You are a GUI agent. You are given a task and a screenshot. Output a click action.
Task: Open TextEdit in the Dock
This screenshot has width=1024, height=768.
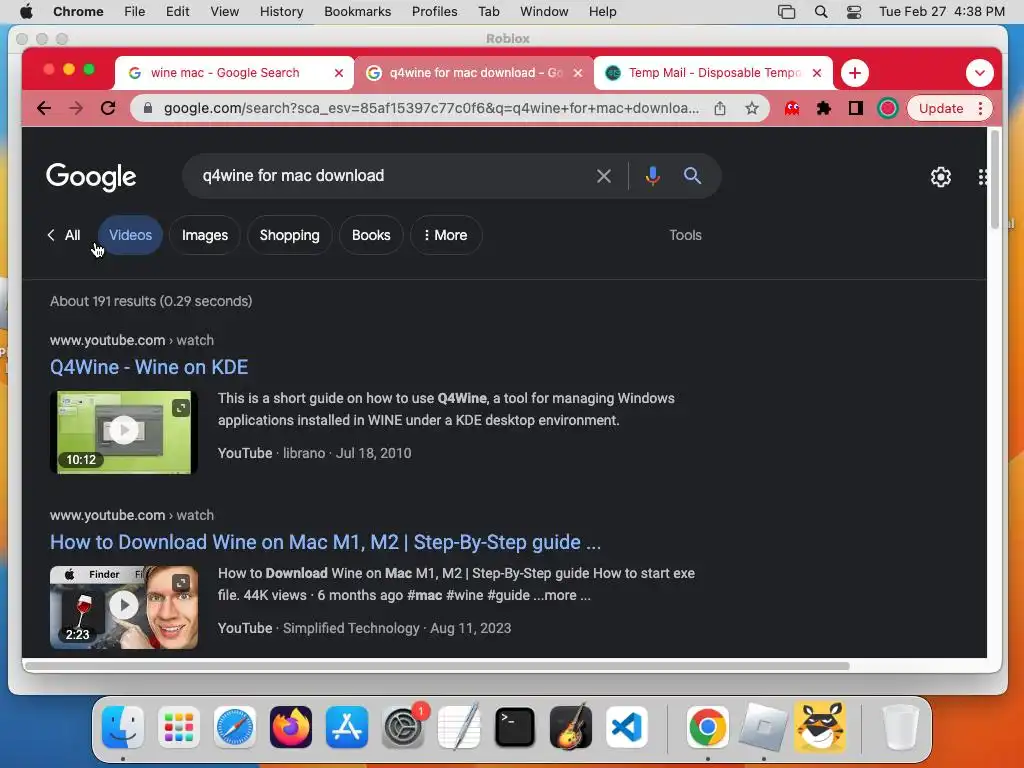coord(459,727)
